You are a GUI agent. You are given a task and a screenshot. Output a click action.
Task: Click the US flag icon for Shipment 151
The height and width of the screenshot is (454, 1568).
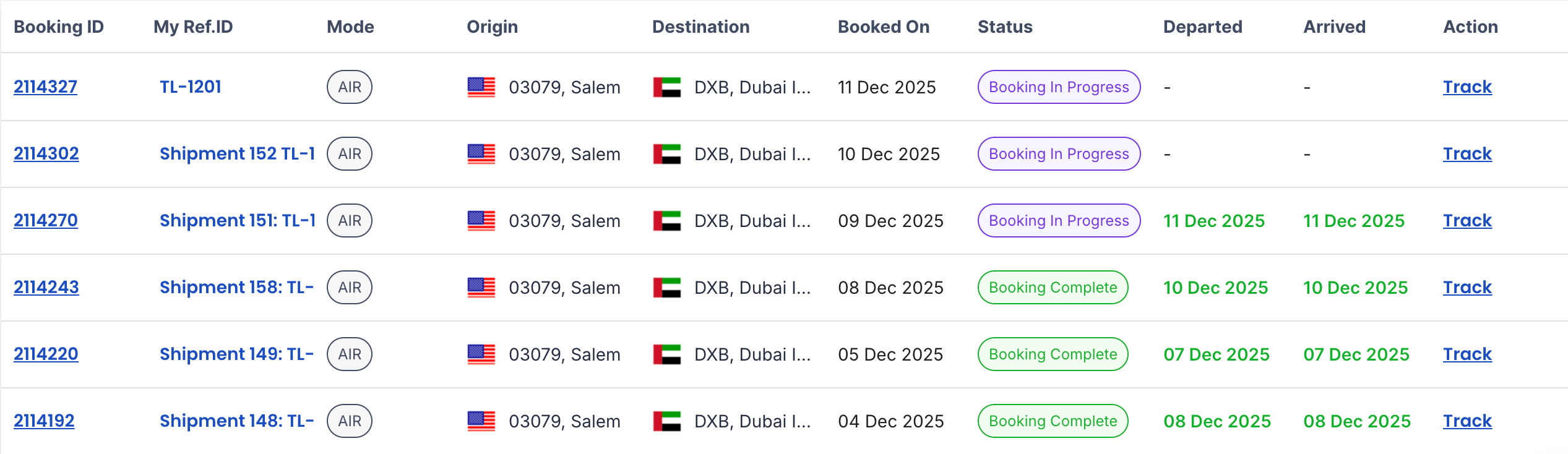coord(482,220)
